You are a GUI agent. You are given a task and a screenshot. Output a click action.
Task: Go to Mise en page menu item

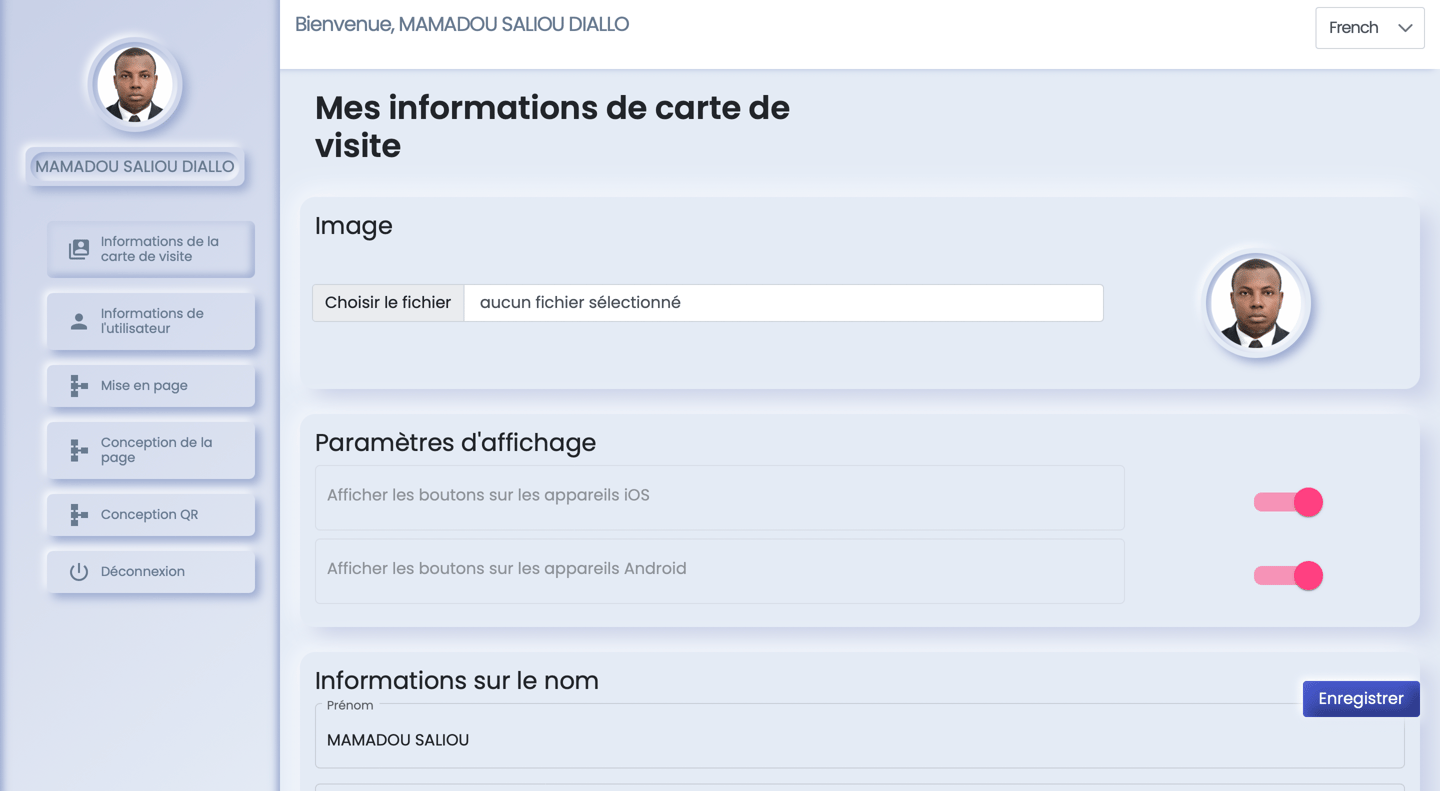pos(151,386)
